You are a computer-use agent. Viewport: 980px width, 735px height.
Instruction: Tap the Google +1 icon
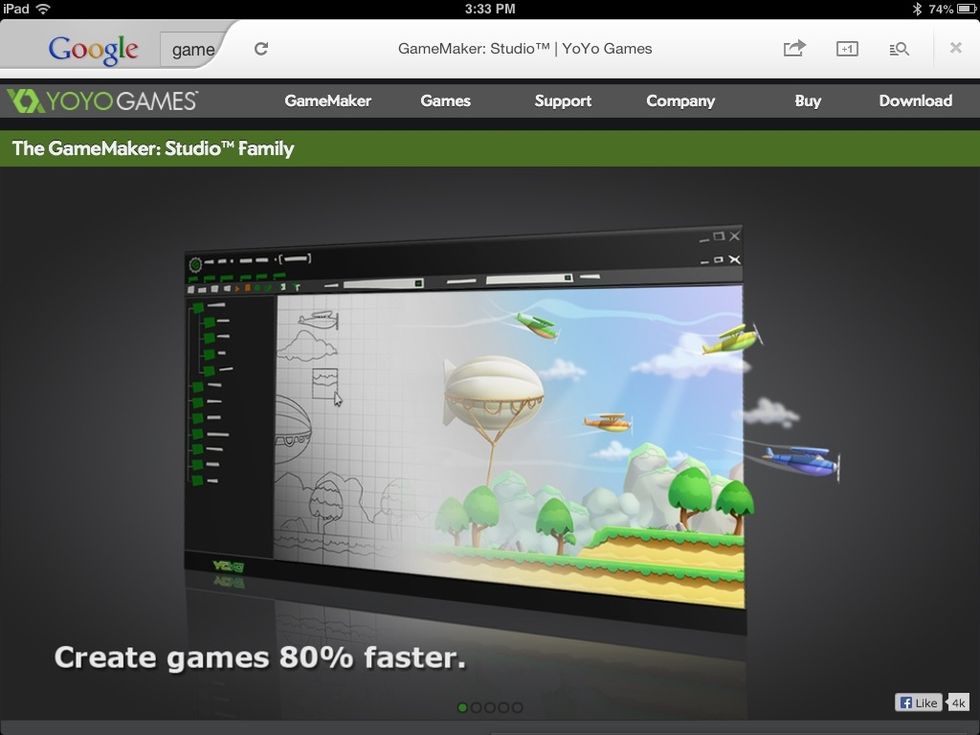(x=847, y=49)
